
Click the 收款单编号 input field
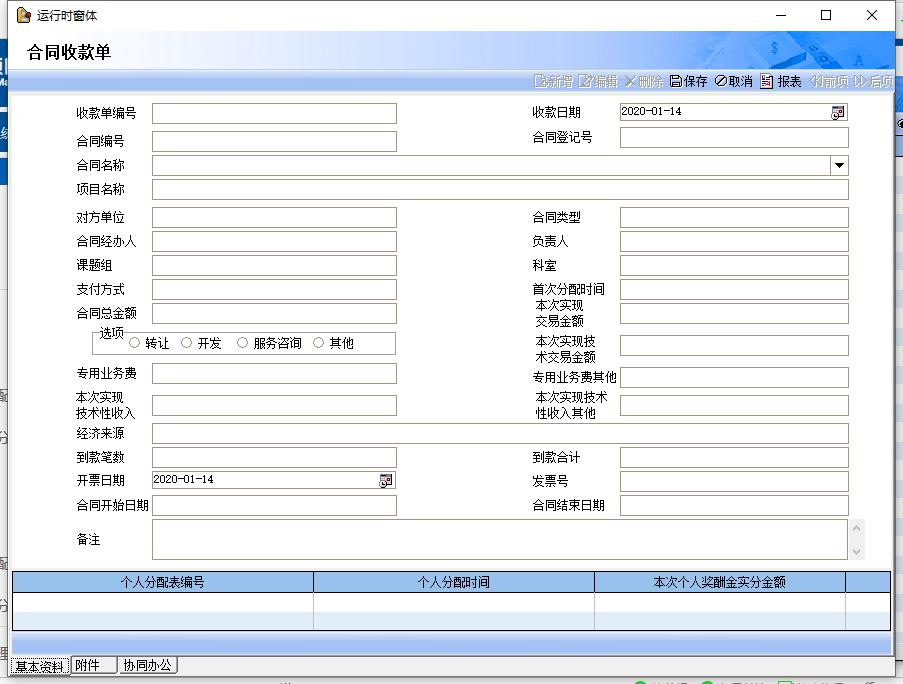[274, 114]
